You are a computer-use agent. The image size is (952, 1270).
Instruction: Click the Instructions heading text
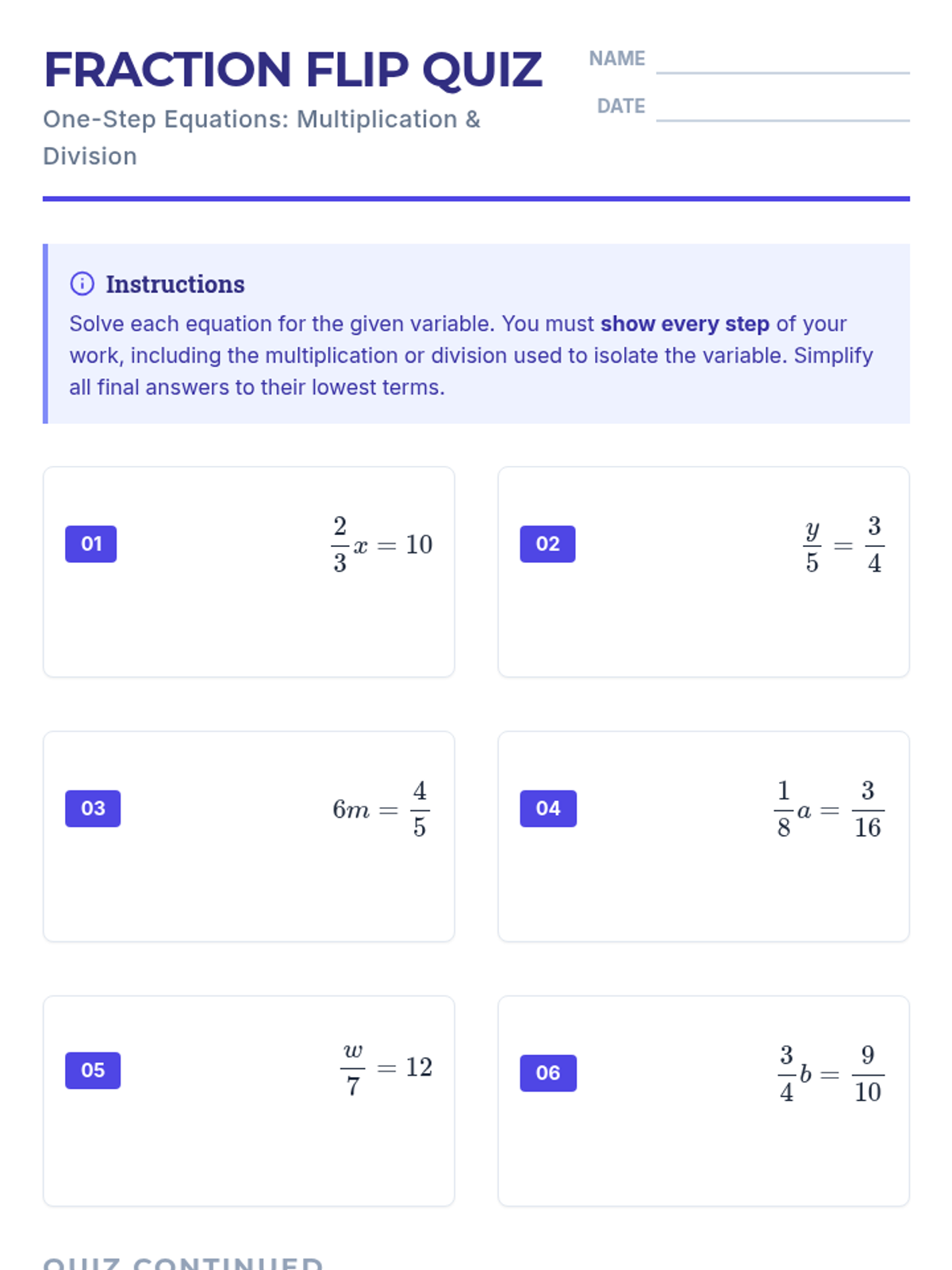(x=175, y=284)
